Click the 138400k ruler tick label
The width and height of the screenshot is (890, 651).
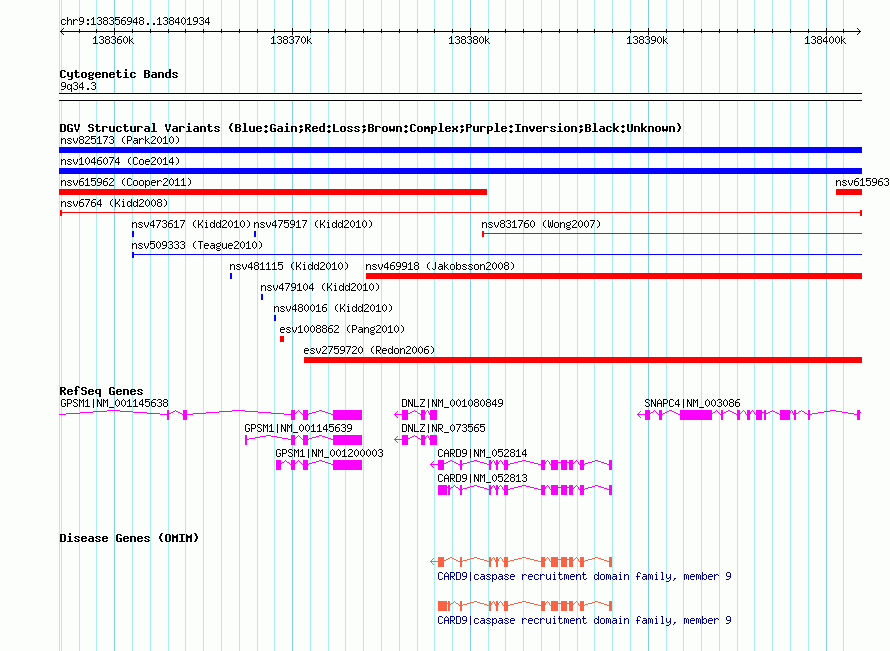pos(825,41)
